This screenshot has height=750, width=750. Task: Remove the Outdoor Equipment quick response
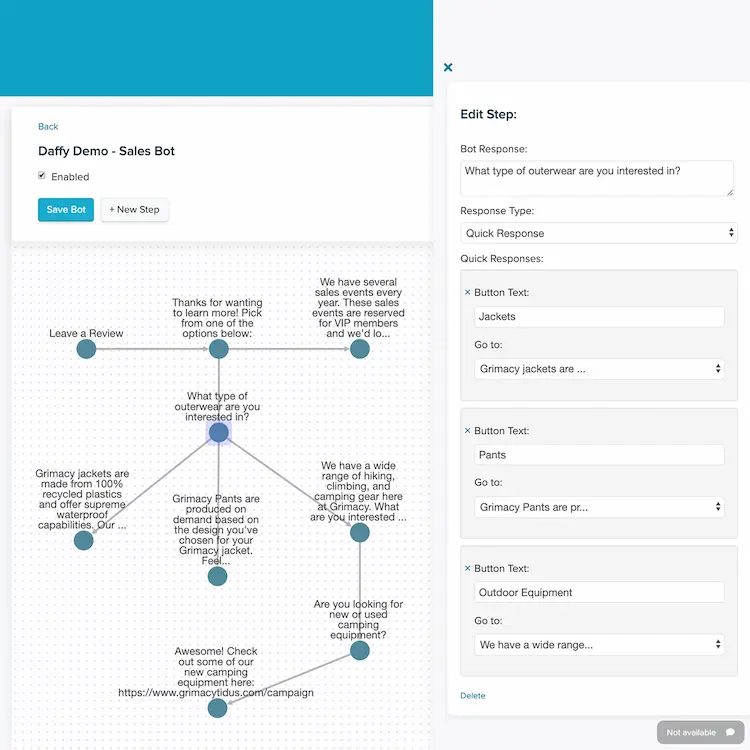pyautogui.click(x=467, y=568)
